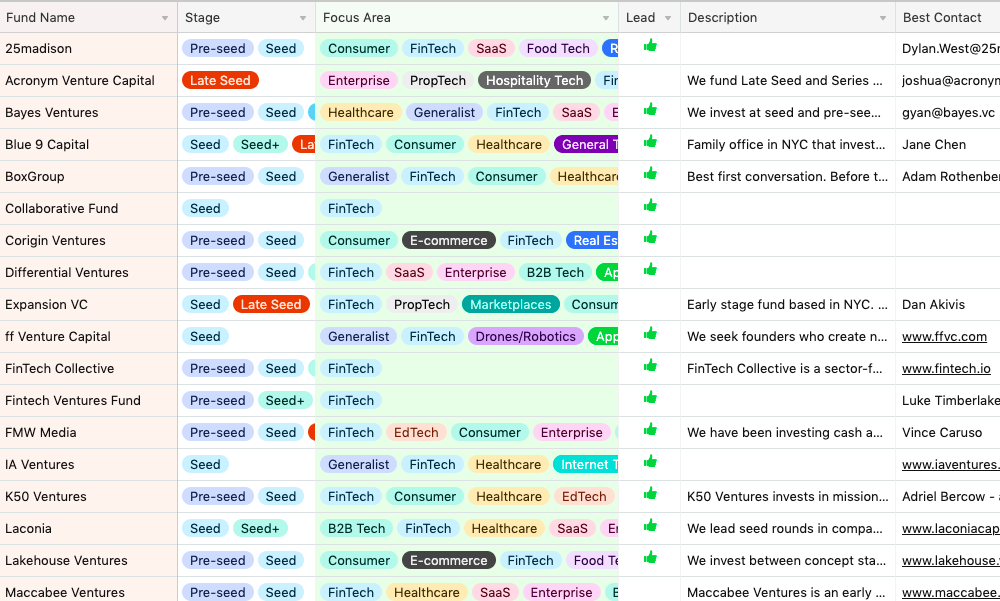Click the EdTech tag in FMW Media row
This screenshot has width=1000, height=601.
pyautogui.click(x=416, y=432)
